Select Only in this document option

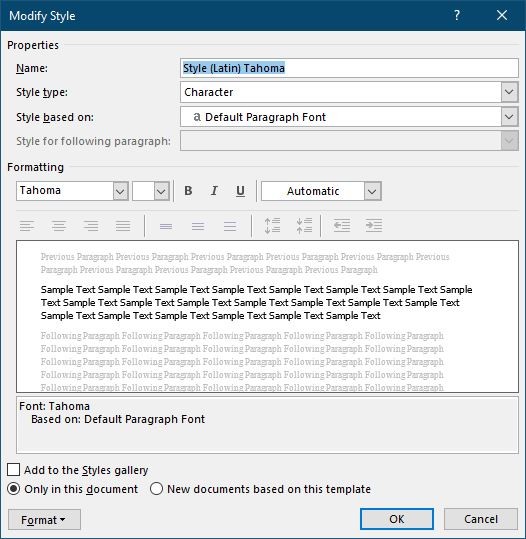(13, 489)
